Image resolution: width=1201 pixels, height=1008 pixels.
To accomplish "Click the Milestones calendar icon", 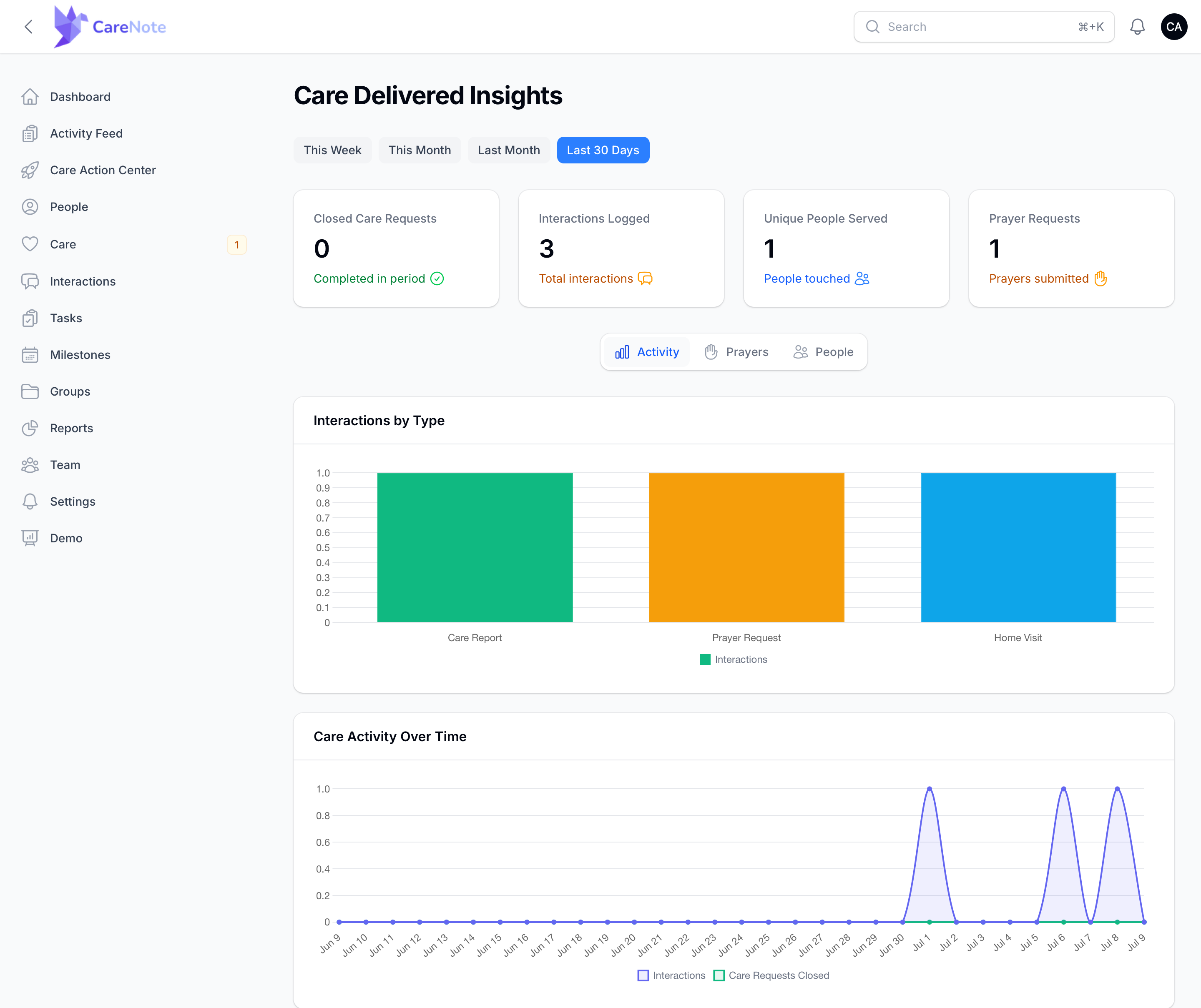I will pyautogui.click(x=30, y=354).
